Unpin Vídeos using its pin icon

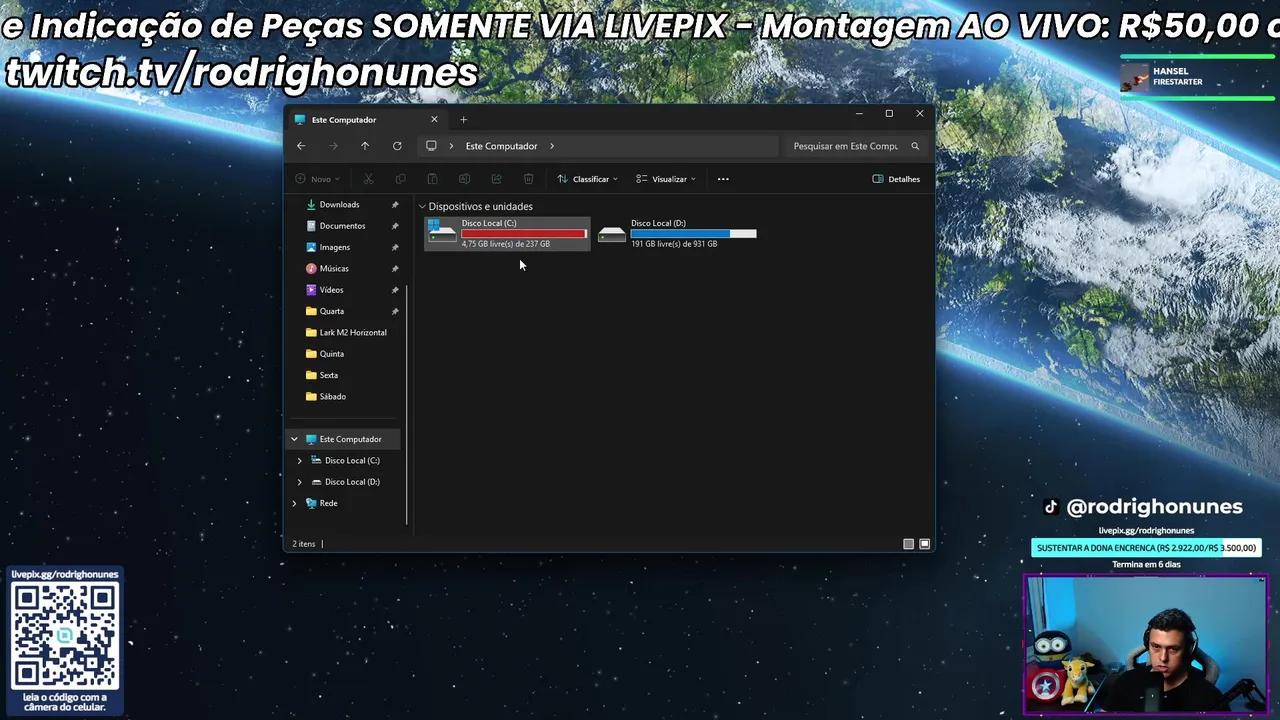395,290
